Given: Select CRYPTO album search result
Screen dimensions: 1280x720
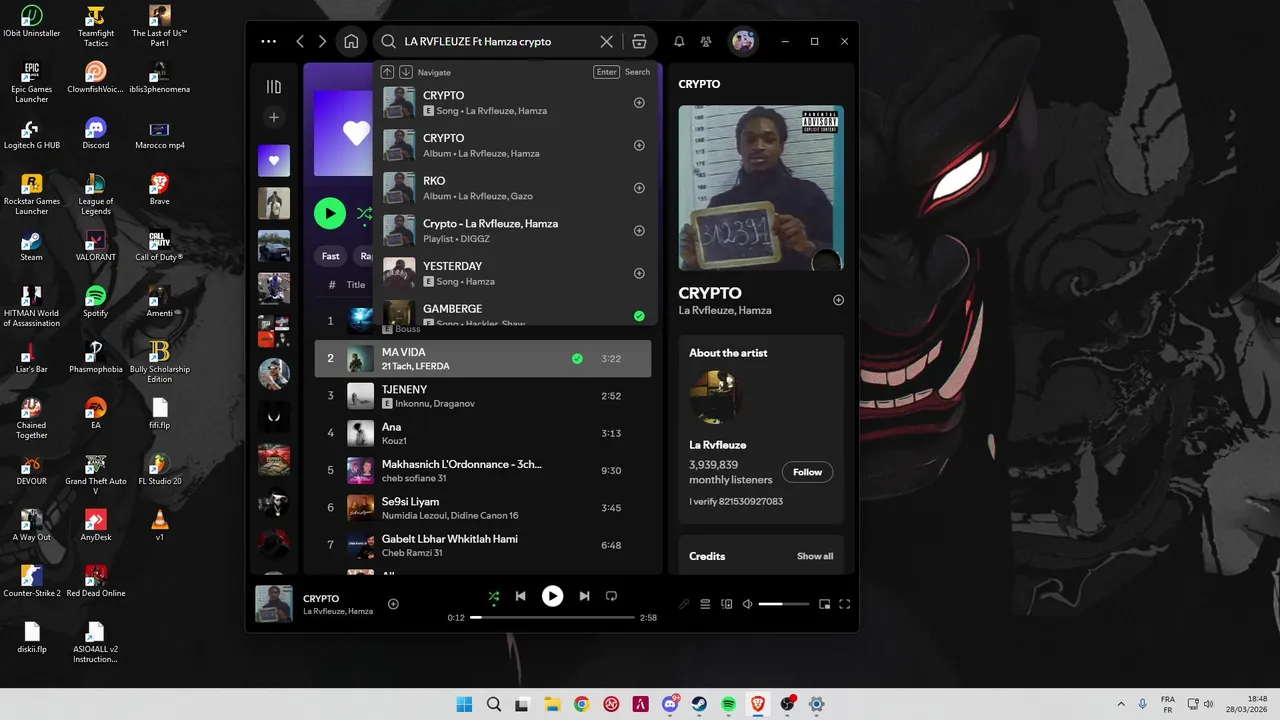Looking at the screenshot, I should 515,146.
